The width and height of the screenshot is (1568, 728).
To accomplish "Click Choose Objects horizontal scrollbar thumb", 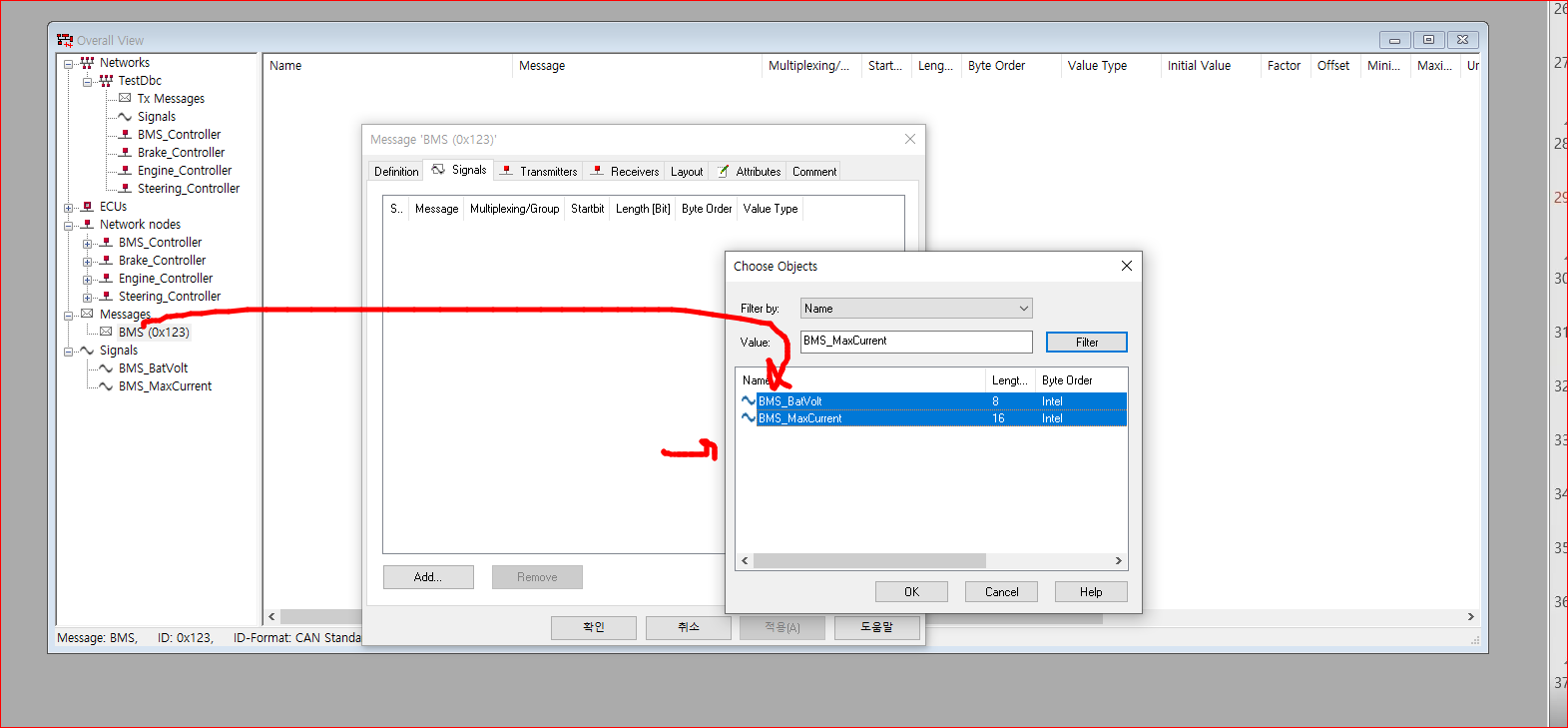I will pyautogui.click(x=869, y=561).
